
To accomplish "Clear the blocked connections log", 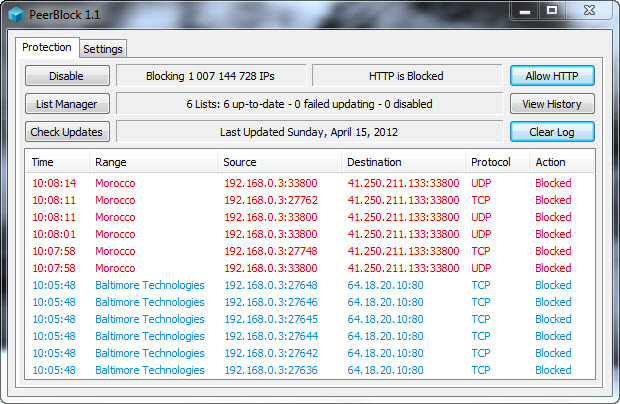I will click(552, 132).
